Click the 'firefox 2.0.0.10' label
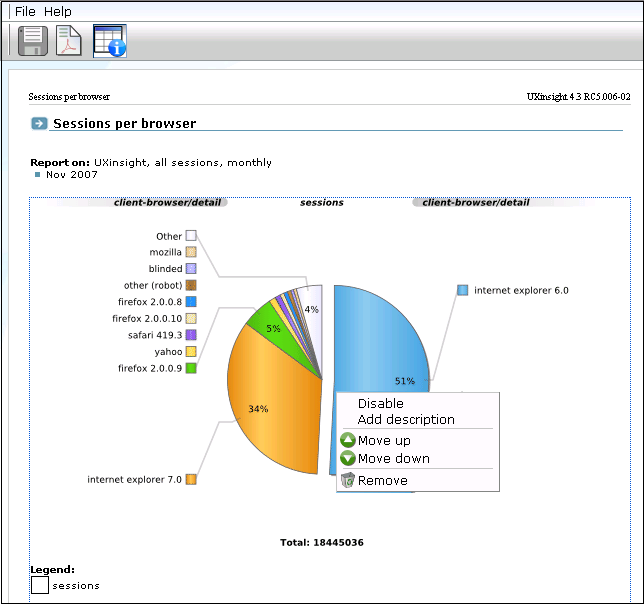The width and height of the screenshot is (644, 604). 147,318
